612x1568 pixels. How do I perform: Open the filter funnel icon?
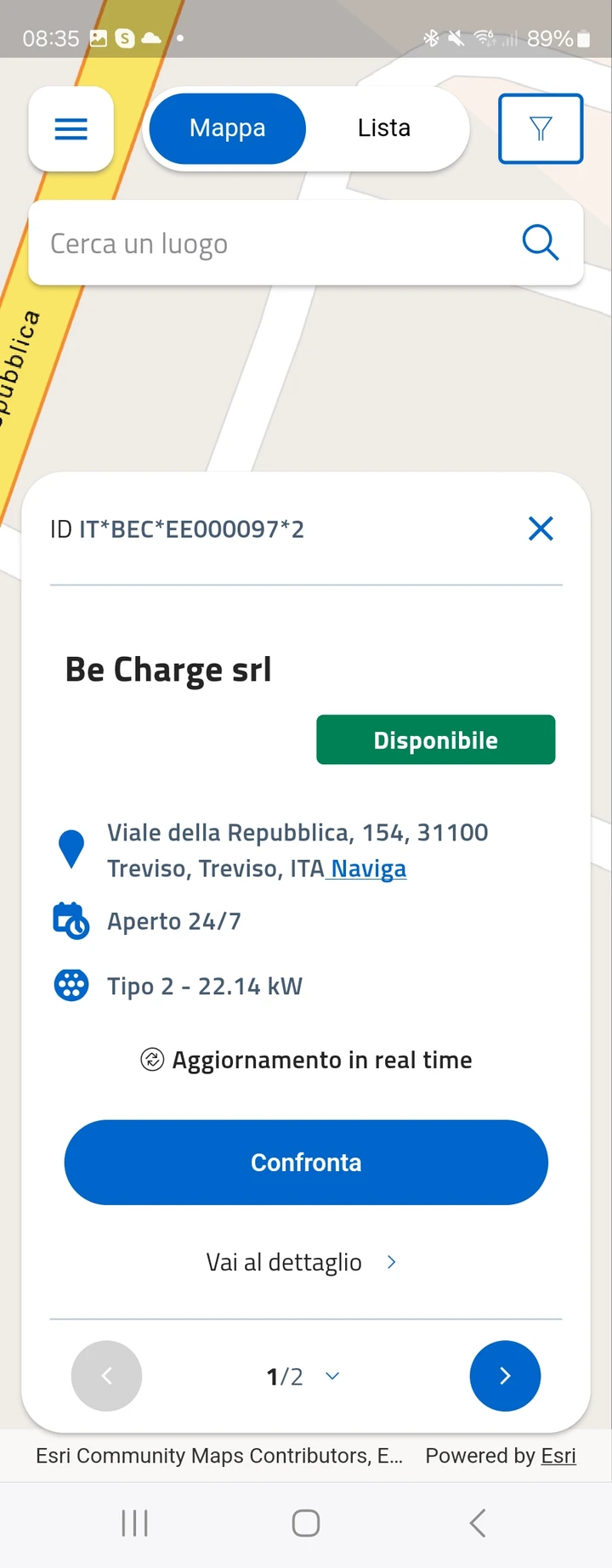541,128
